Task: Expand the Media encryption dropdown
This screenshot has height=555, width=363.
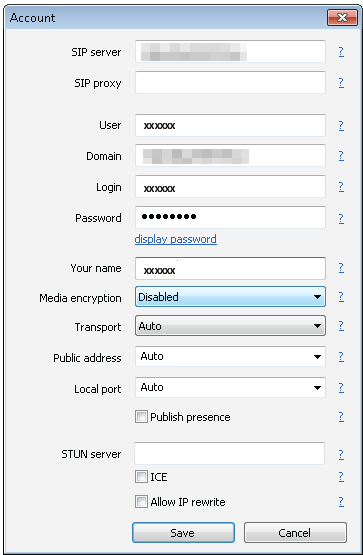Action: [x=230, y=297]
